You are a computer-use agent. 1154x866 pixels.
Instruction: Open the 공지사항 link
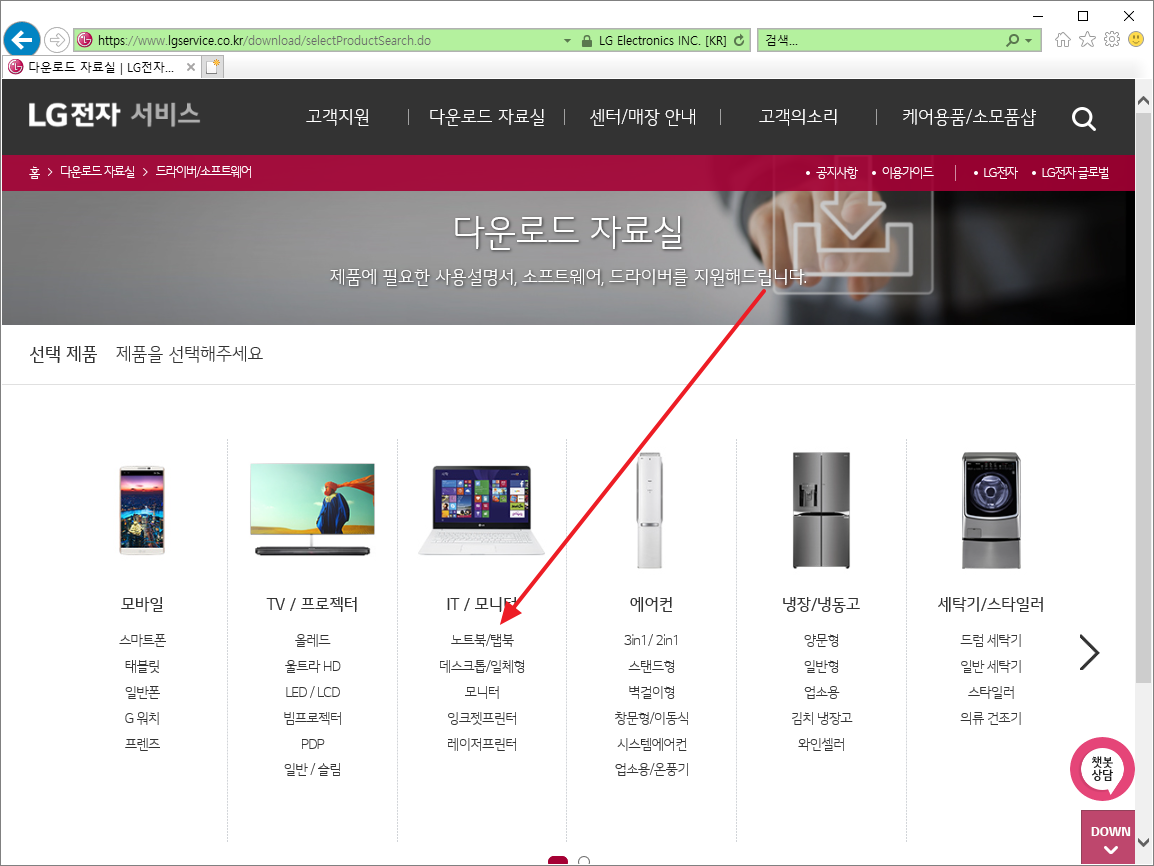[837, 172]
